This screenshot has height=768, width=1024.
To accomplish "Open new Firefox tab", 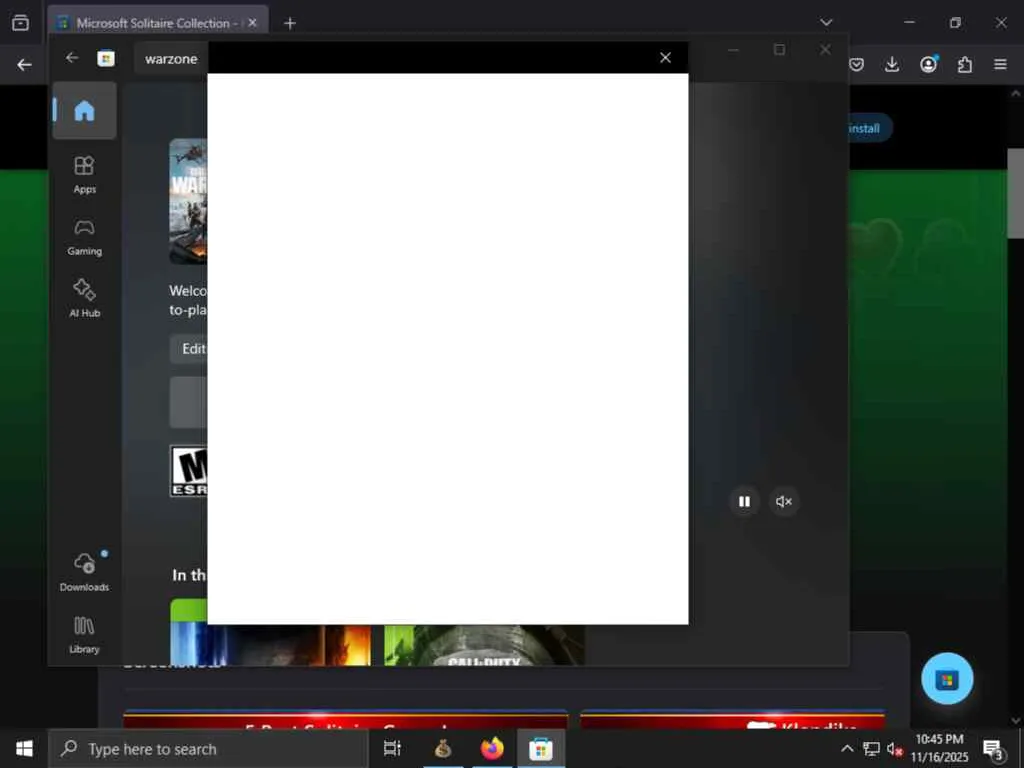I will coord(290,23).
